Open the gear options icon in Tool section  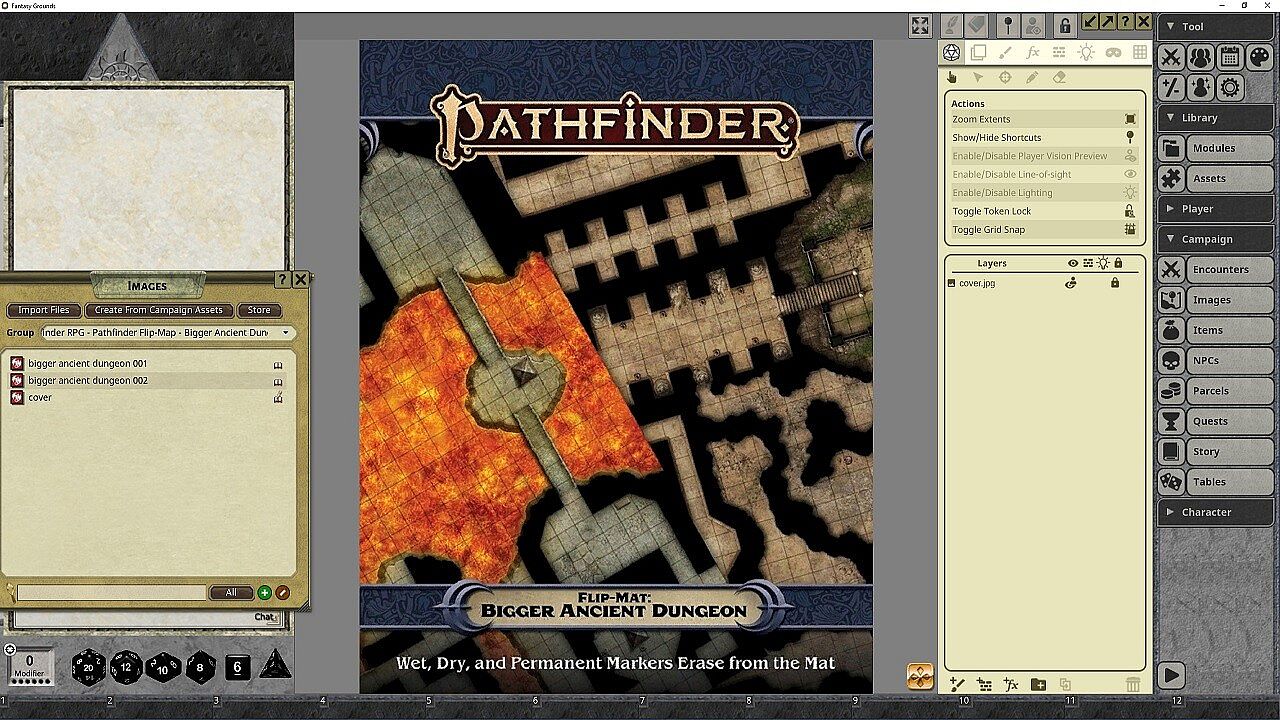[1230, 87]
